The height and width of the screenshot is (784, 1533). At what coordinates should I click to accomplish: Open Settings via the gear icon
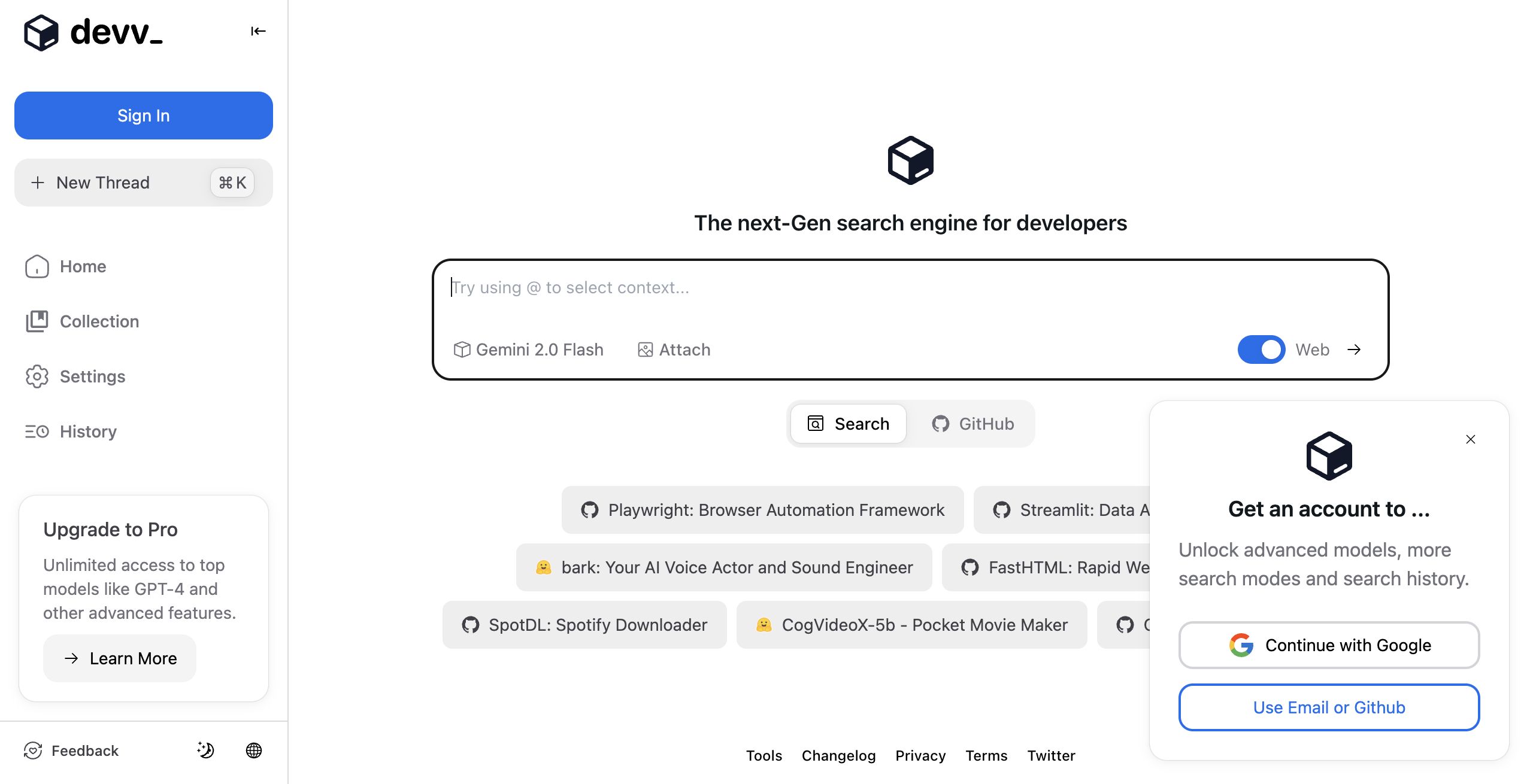coord(37,376)
